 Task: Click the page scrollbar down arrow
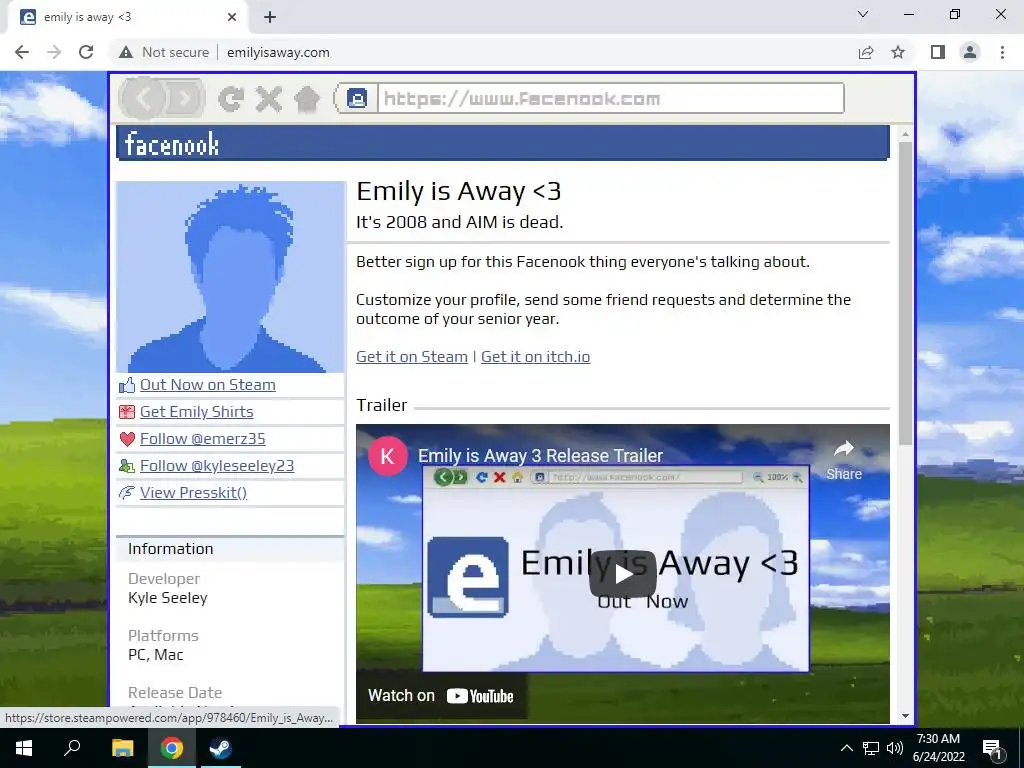click(905, 716)
